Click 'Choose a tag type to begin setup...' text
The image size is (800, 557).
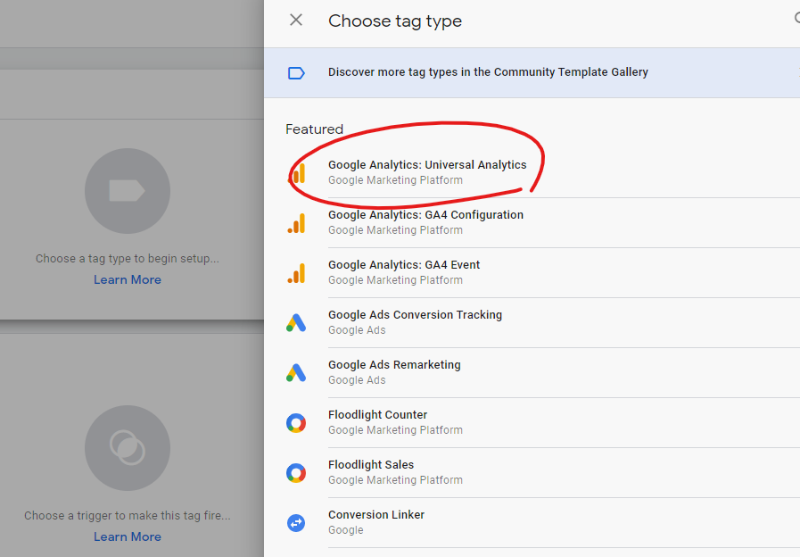[128, 259]
